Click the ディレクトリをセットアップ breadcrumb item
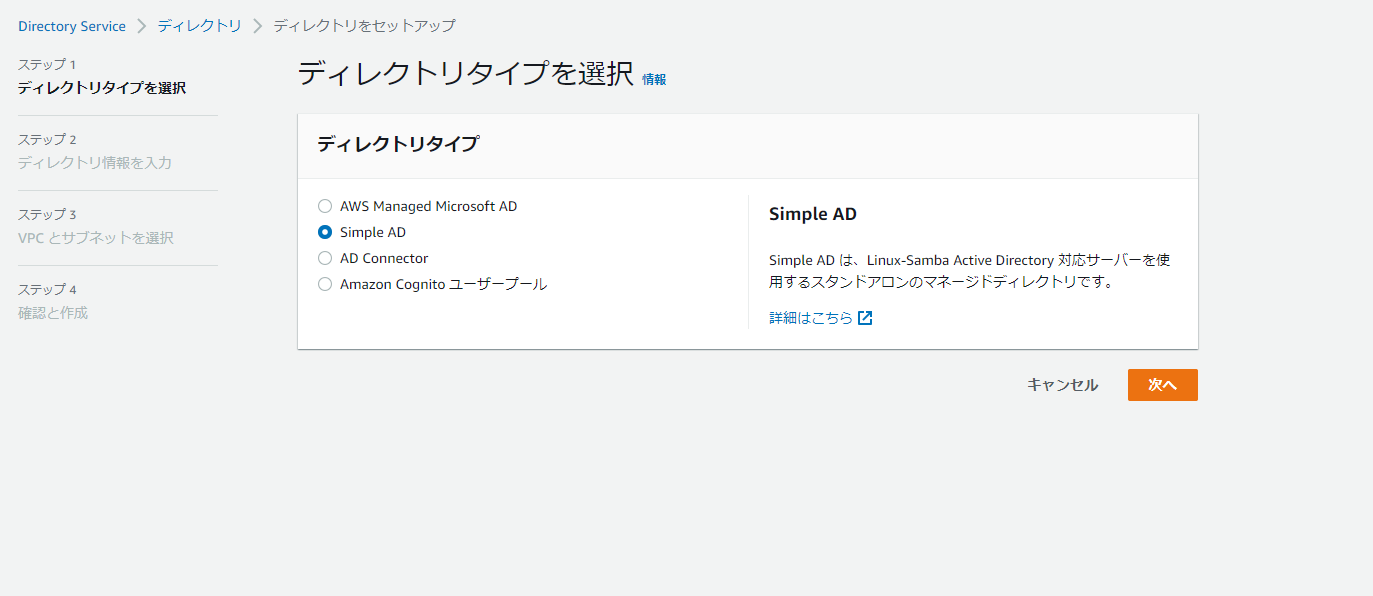This screenshot has width=1373, height=596. (x=364, y=26)
